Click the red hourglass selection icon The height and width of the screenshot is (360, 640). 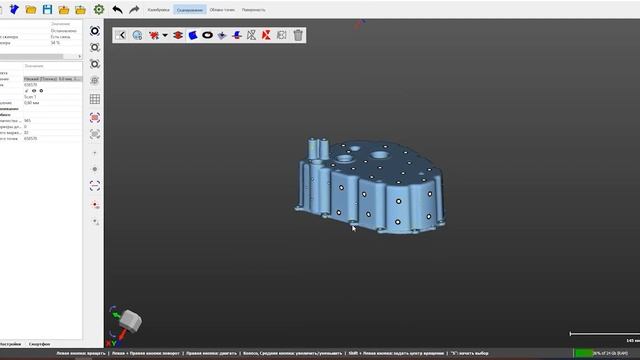tap(266, 35)
